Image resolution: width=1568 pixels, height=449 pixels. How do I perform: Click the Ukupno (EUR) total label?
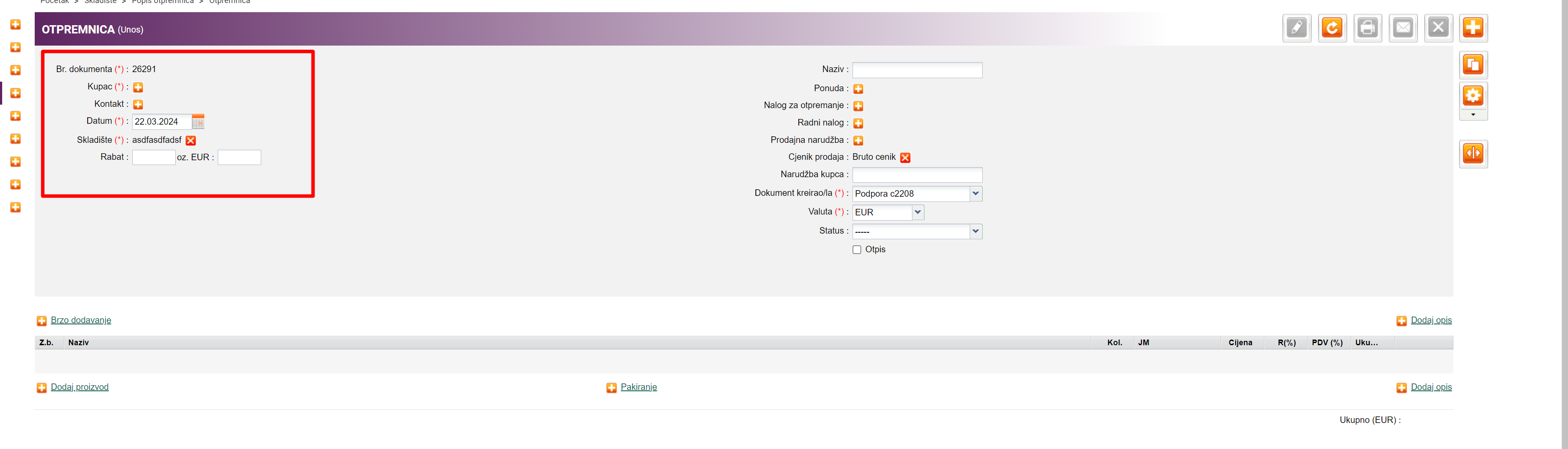point(1370,420)
